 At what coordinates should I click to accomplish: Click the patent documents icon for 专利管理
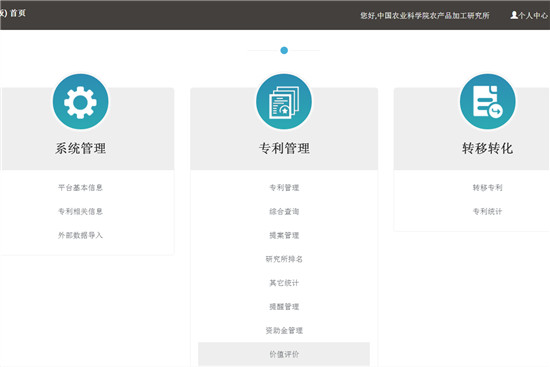(284, 102)
